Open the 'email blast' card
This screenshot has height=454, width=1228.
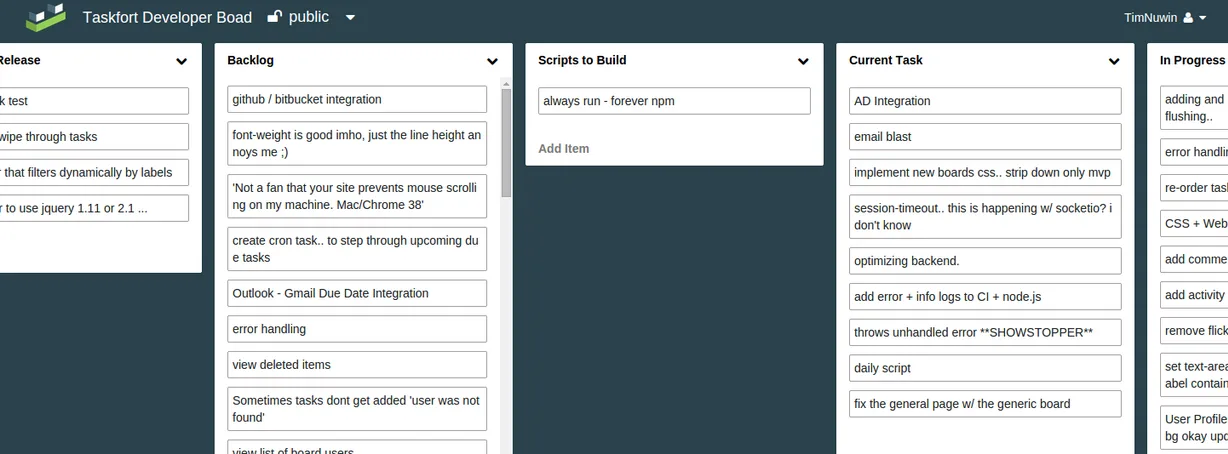coord(985,137)
